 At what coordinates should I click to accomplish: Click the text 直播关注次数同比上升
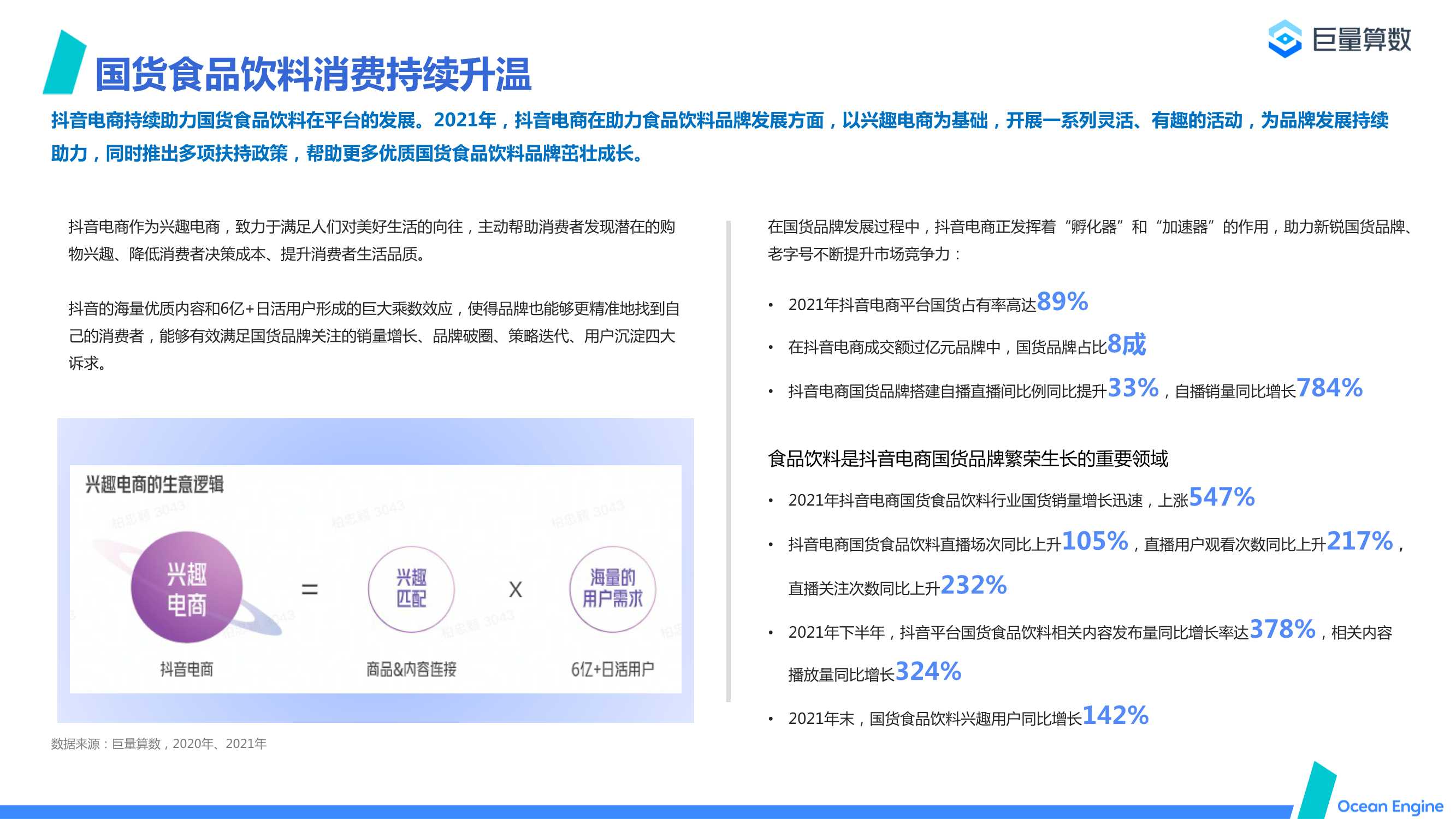(864, 589)
